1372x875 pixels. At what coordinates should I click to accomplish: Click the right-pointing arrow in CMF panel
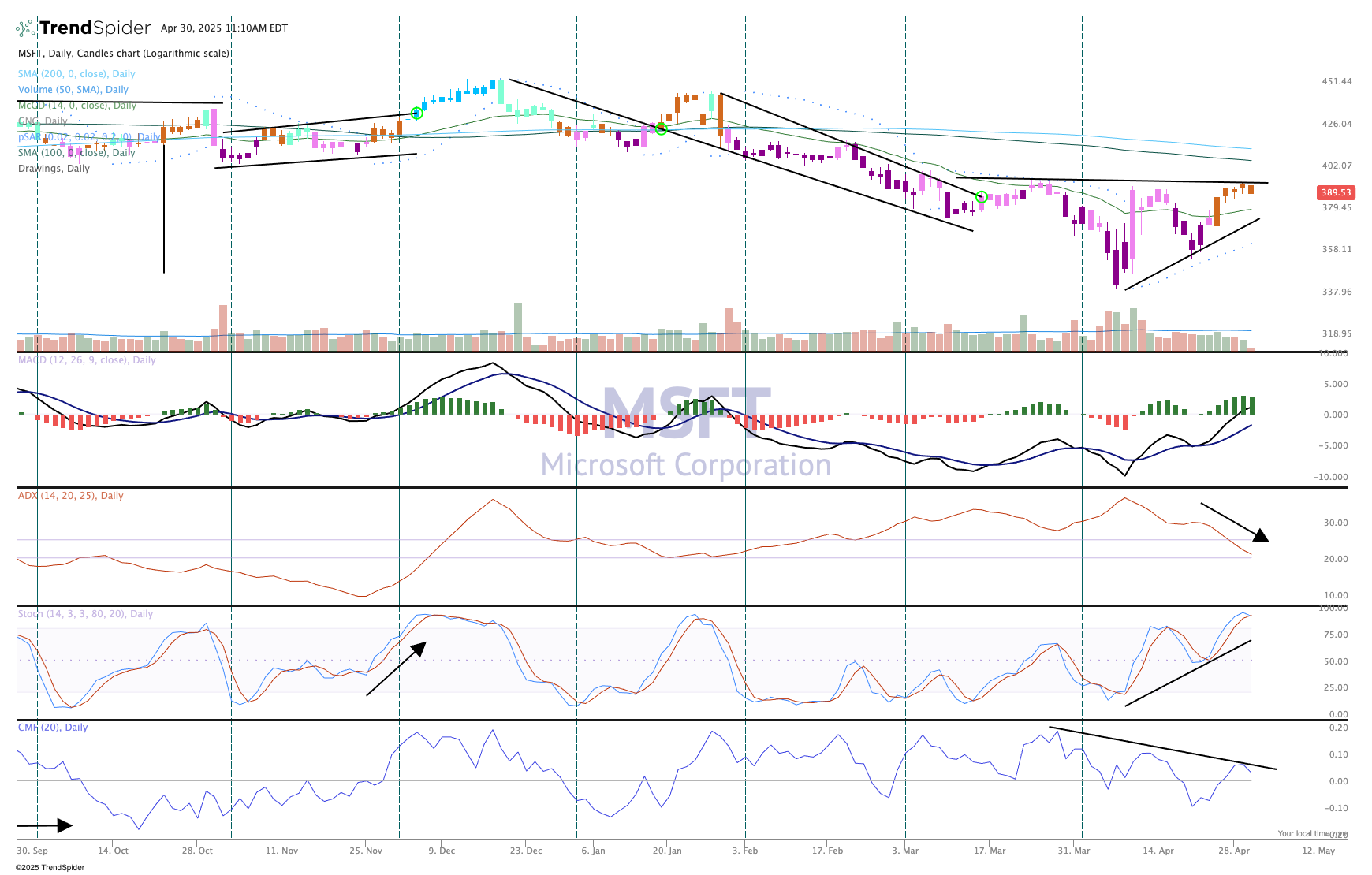[x=45, y=825]
